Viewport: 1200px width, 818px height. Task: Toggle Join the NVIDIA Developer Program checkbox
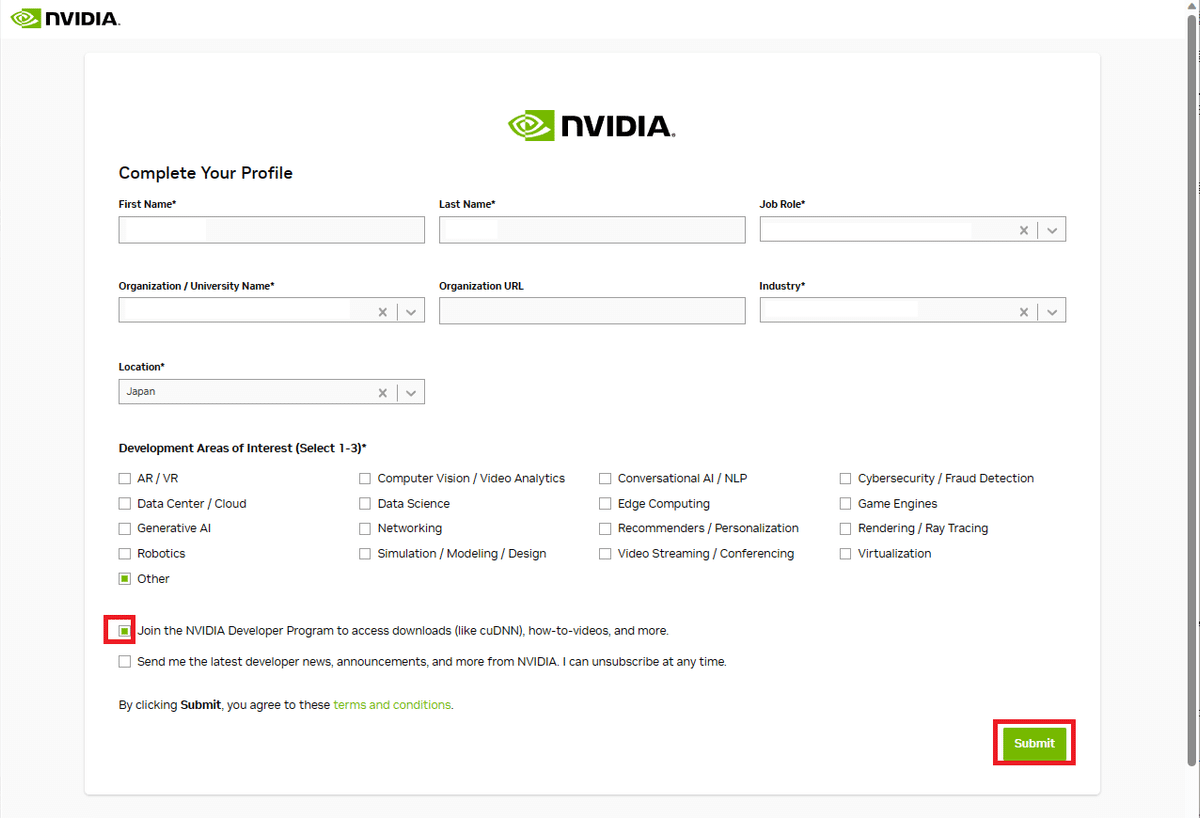pos(125,631)
